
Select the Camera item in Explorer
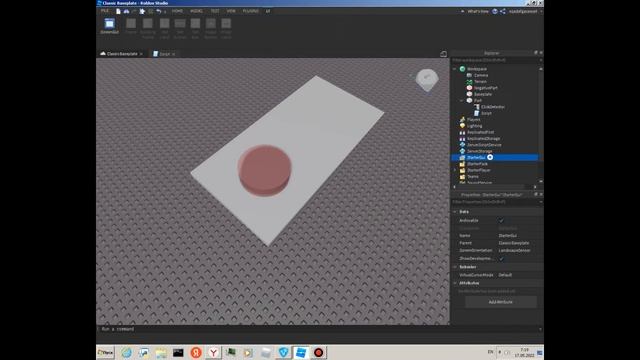click(x=480, y=75)
